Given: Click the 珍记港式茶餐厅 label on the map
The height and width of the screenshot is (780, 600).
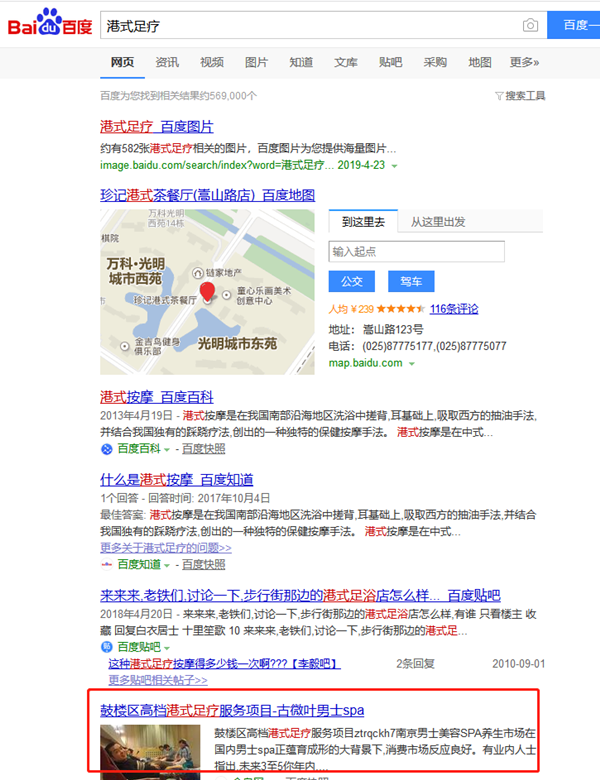Looking at the screenshot, I should 165,300.
